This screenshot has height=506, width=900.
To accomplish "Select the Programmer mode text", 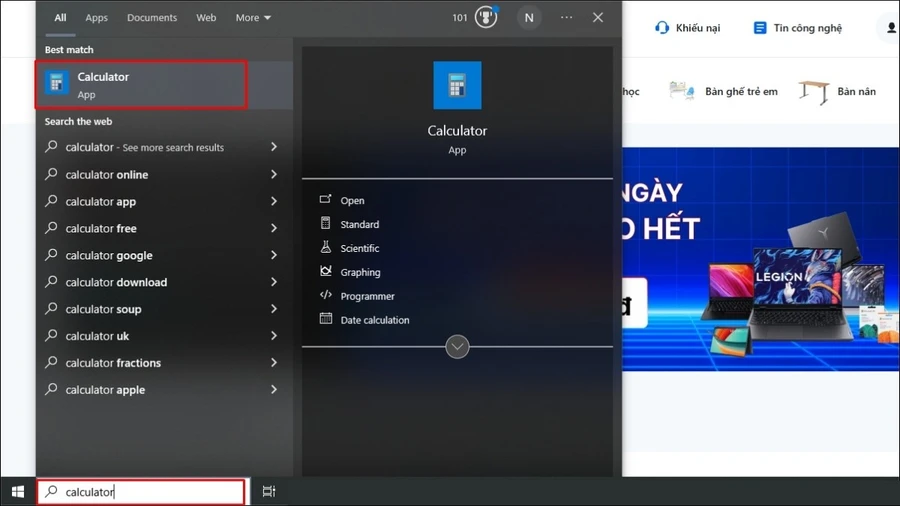I will (367, 297).
